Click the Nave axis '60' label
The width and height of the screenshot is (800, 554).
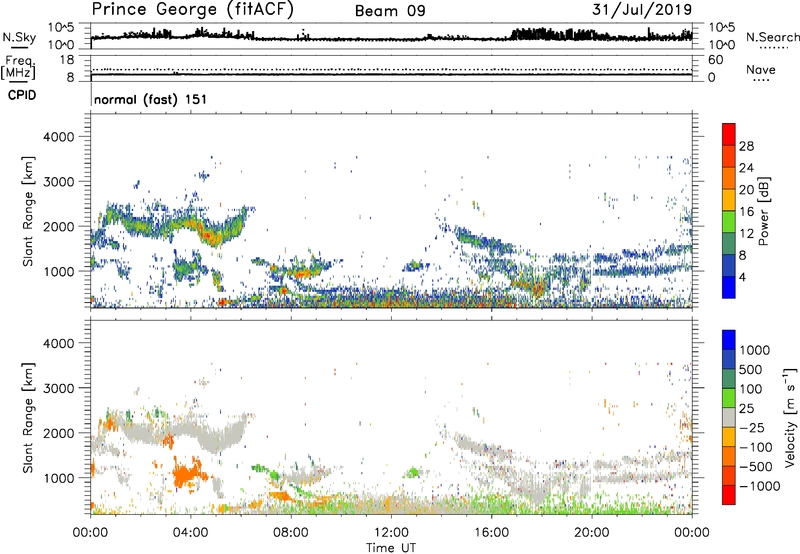tap(715, 60)
